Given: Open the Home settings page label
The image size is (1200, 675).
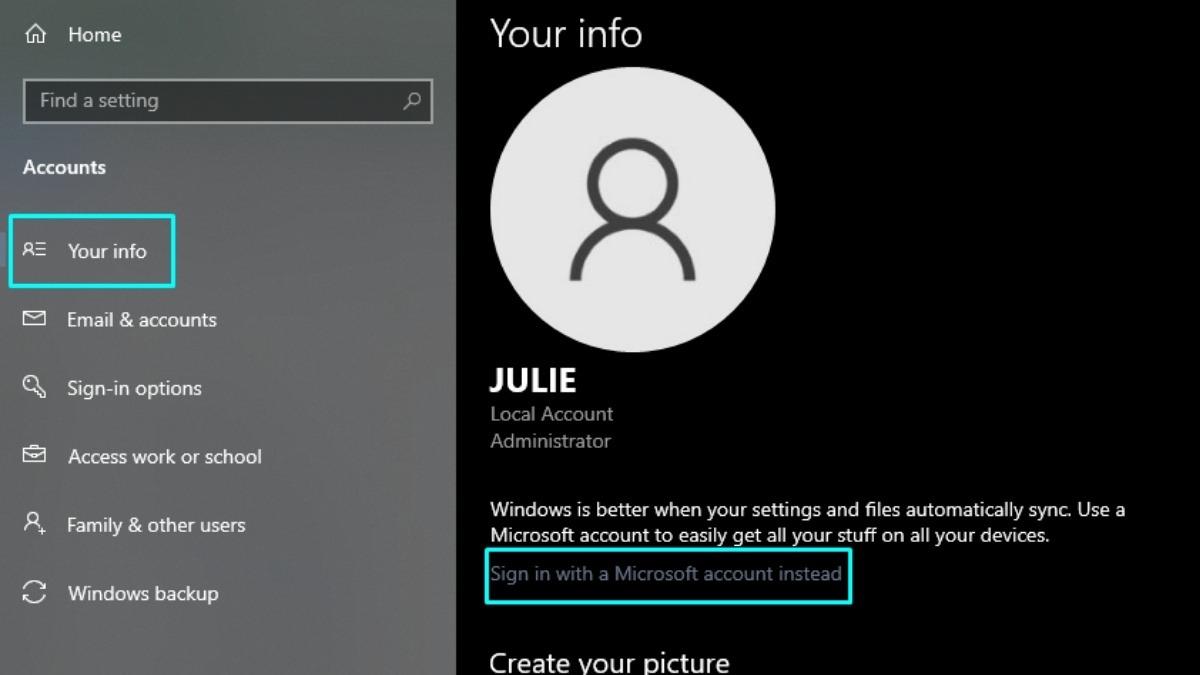Looking at the screenshot, I should 95,35.
